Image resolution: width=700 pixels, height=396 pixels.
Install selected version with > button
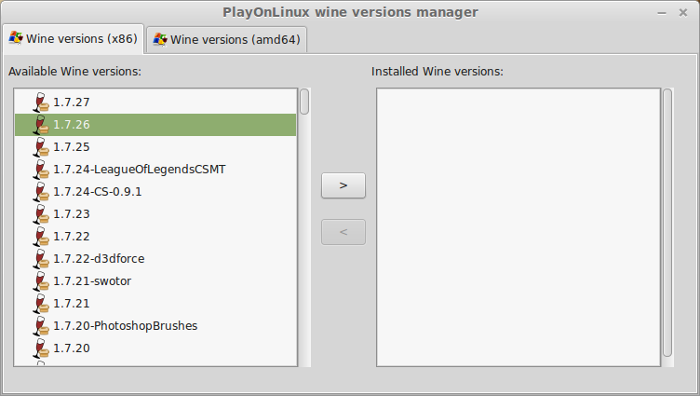click(x=343, y=185)
